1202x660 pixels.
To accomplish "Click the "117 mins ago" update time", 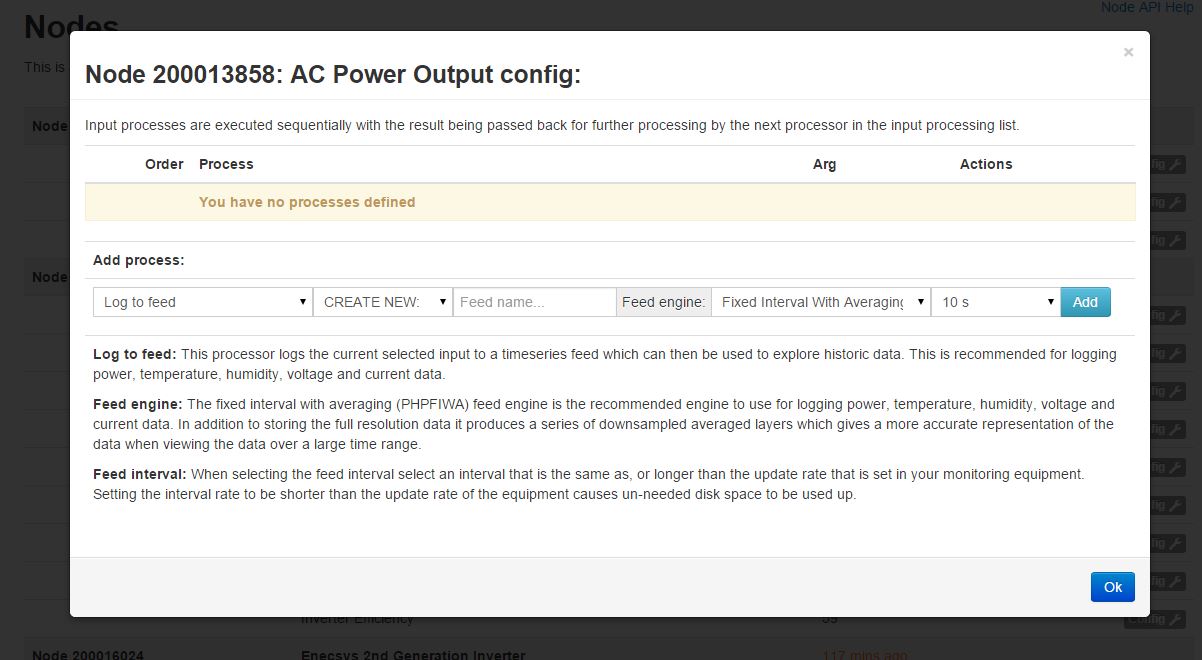I will [864, 655].
